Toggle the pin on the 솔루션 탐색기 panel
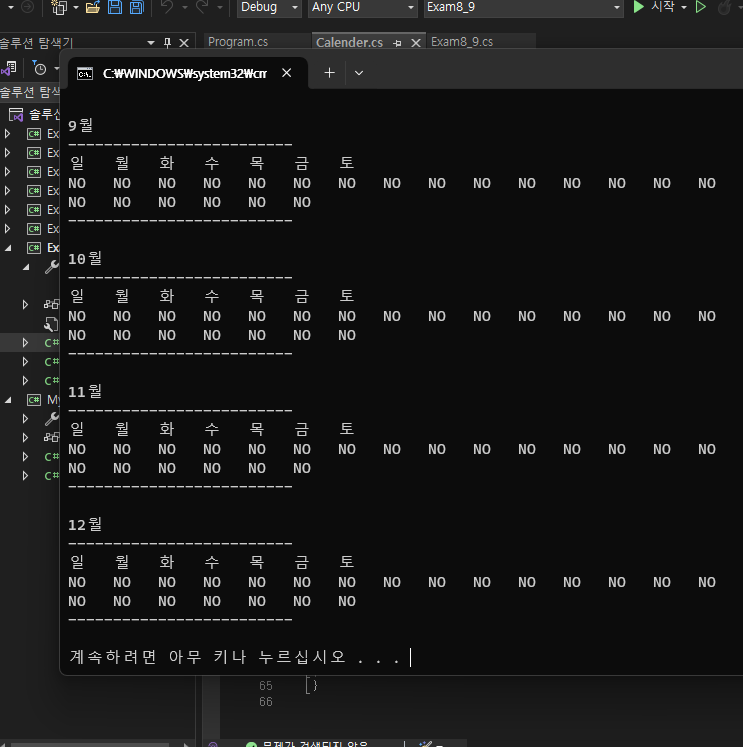 pos(167,43)
